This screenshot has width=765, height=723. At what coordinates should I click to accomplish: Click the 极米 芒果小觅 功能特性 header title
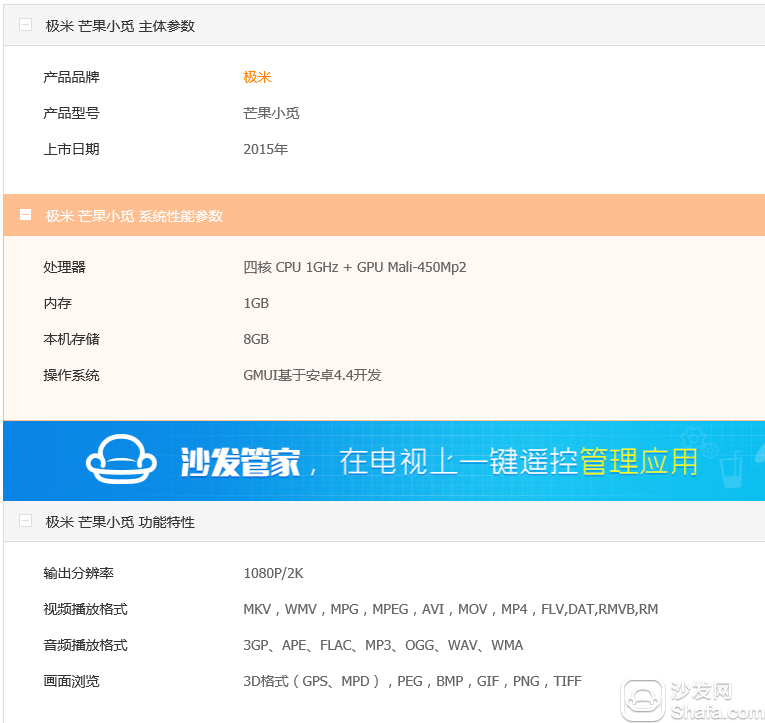click(x=120, y=522)
